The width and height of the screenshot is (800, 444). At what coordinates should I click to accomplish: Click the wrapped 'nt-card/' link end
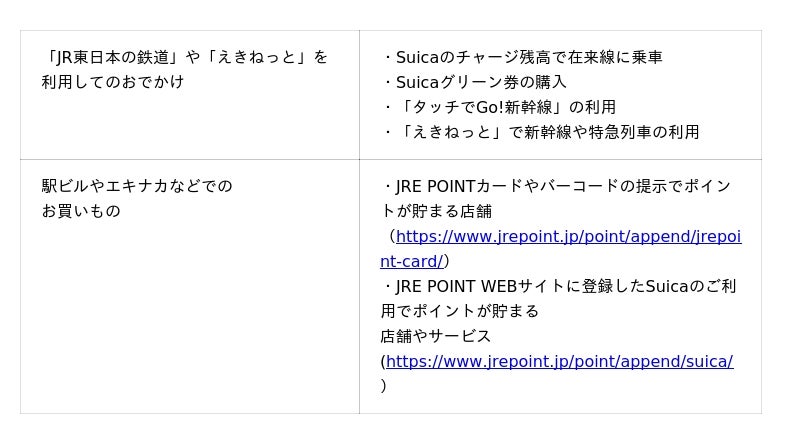[411, 262]
